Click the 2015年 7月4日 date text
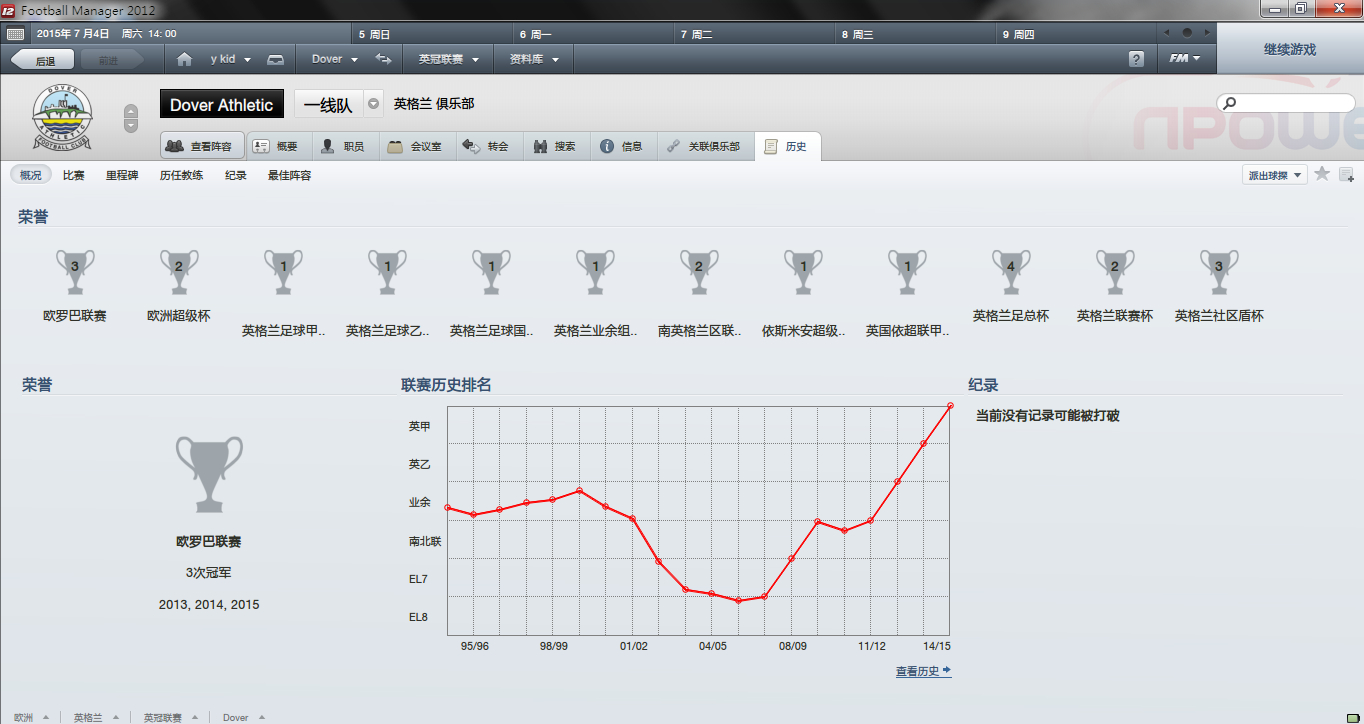Viewport: 1364px width, 724px height. click(73, 34)
